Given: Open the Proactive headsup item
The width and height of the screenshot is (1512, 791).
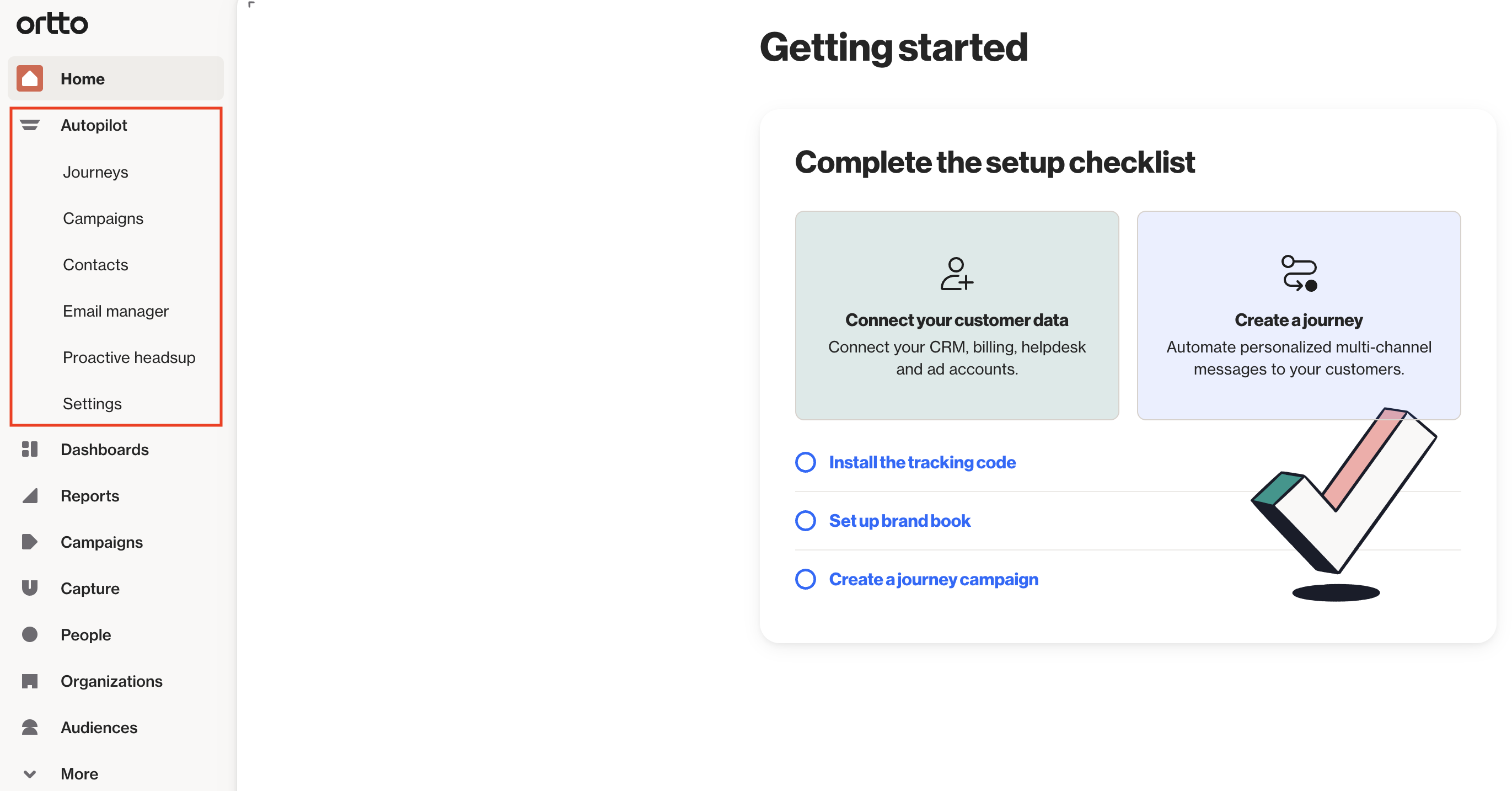Looking at the screenshot, I should pyautogui.click(x=128, y=357).
